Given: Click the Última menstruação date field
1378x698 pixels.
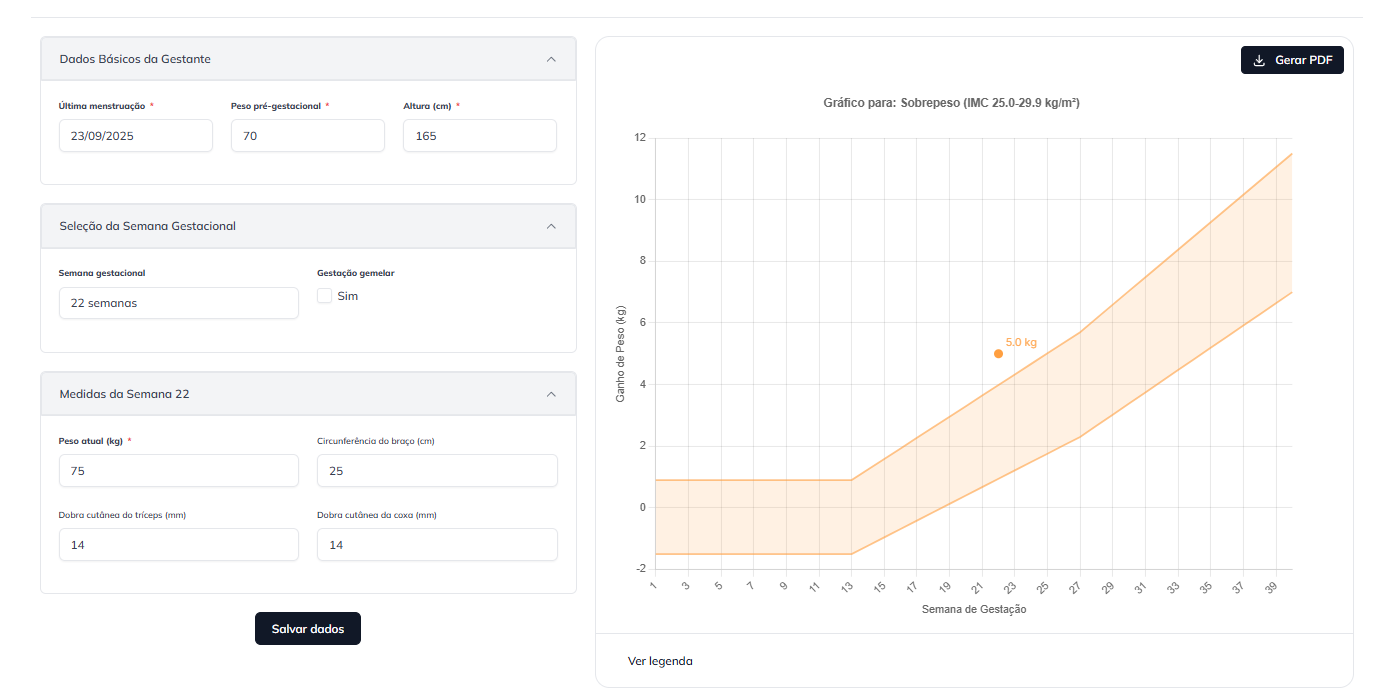Looking at the screenshot, I should click(136, 136).
